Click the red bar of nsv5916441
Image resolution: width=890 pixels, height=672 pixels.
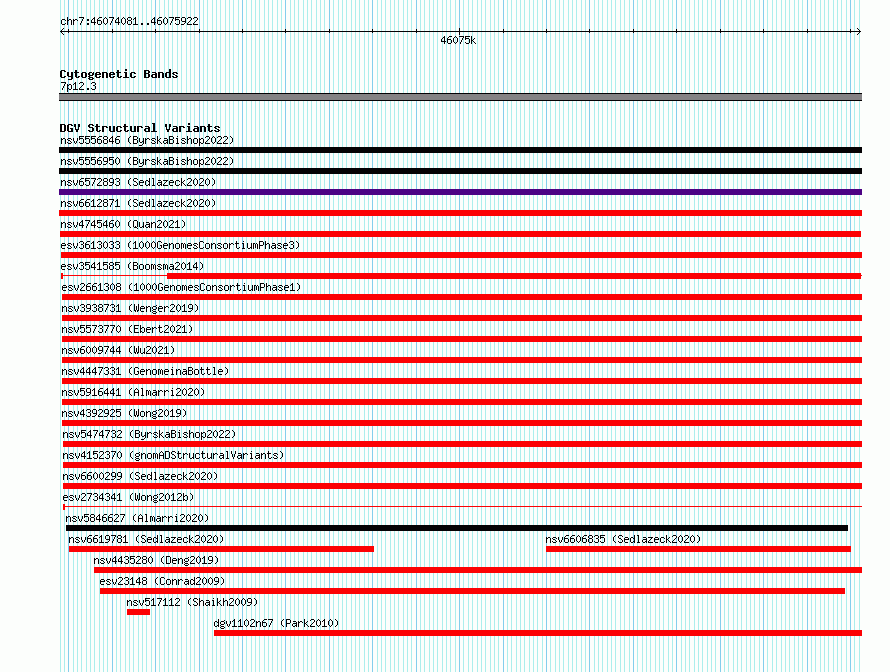coord(461,402)
